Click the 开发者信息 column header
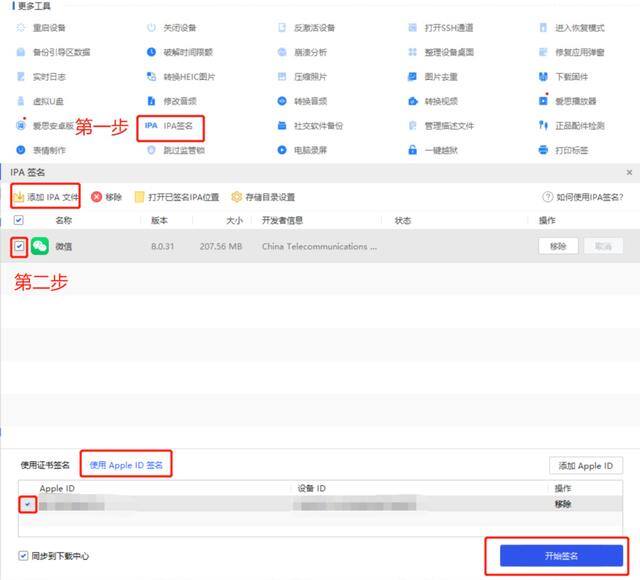This screenshot has width=640, height=580. 282,220
